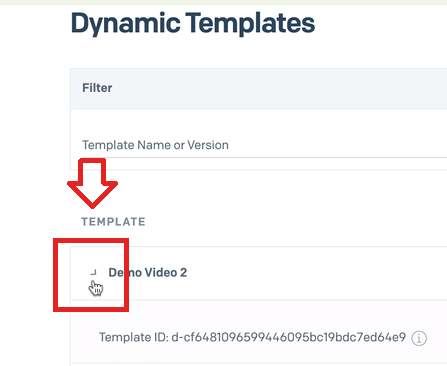The width and height of the screenshot is (447, 366).
Task: Click the info icon beside Template ID
Action: point(419,338)
